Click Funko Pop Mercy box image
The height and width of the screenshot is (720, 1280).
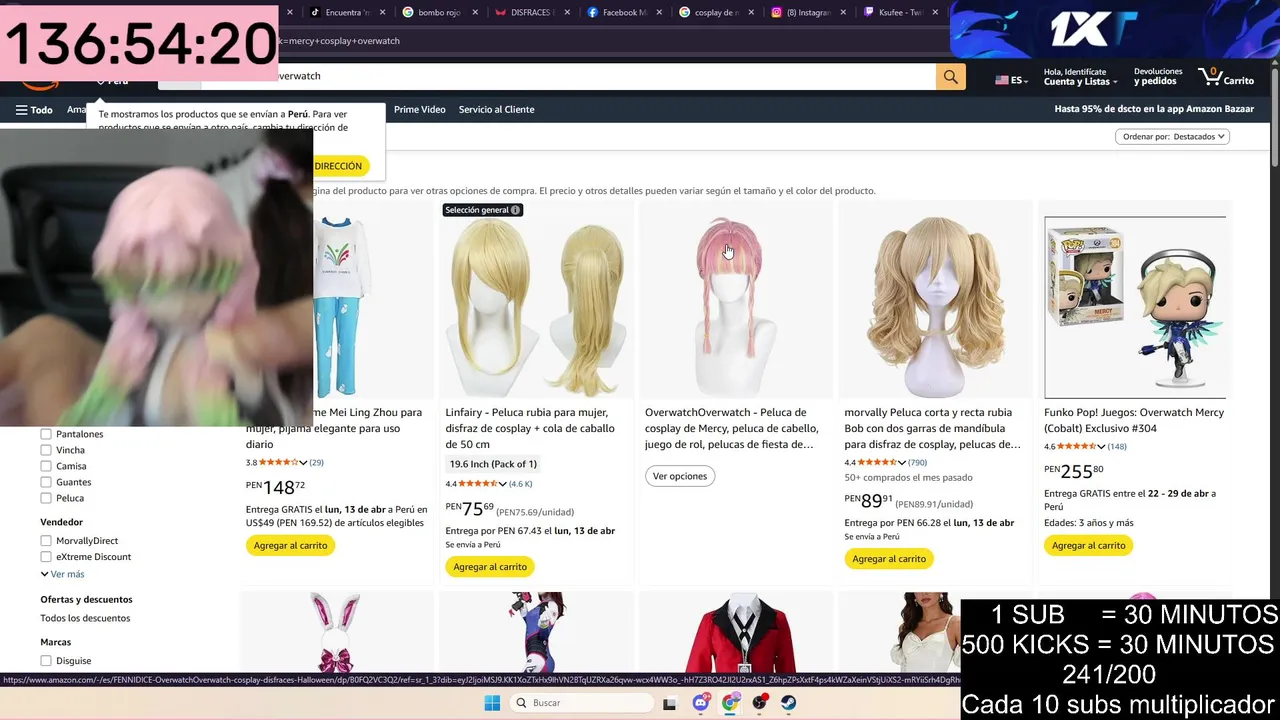pos(1135,307)
